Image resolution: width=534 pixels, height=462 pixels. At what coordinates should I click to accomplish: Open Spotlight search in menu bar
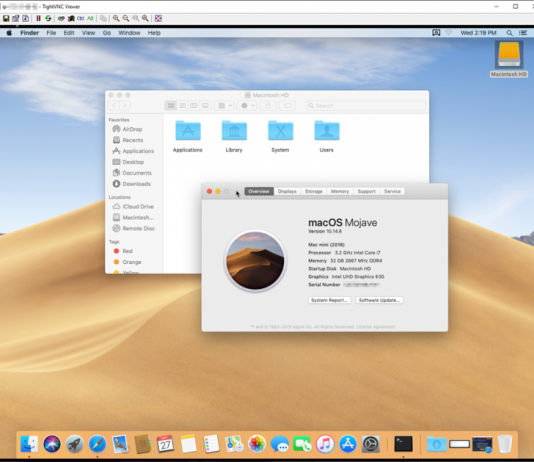[509, 33]
